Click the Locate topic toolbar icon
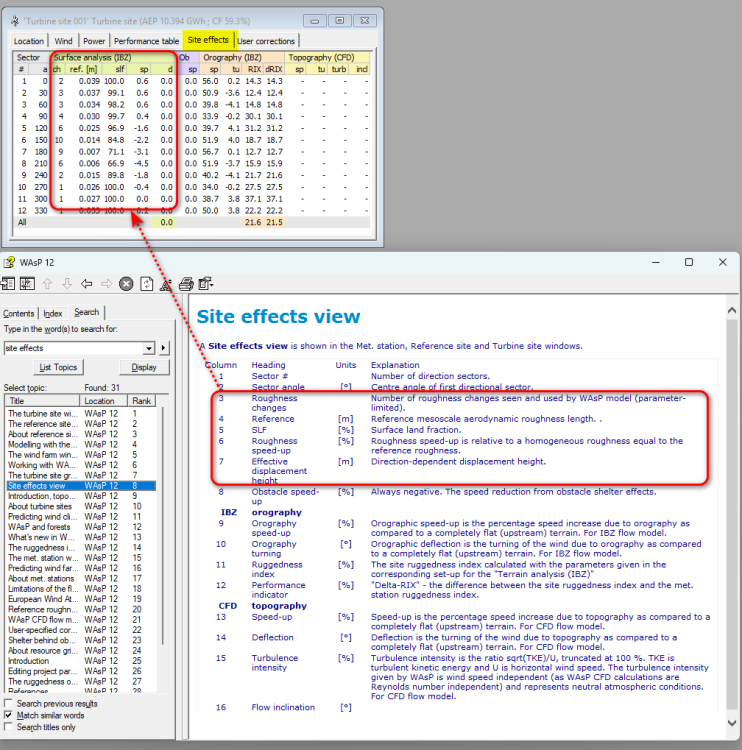 28,284
